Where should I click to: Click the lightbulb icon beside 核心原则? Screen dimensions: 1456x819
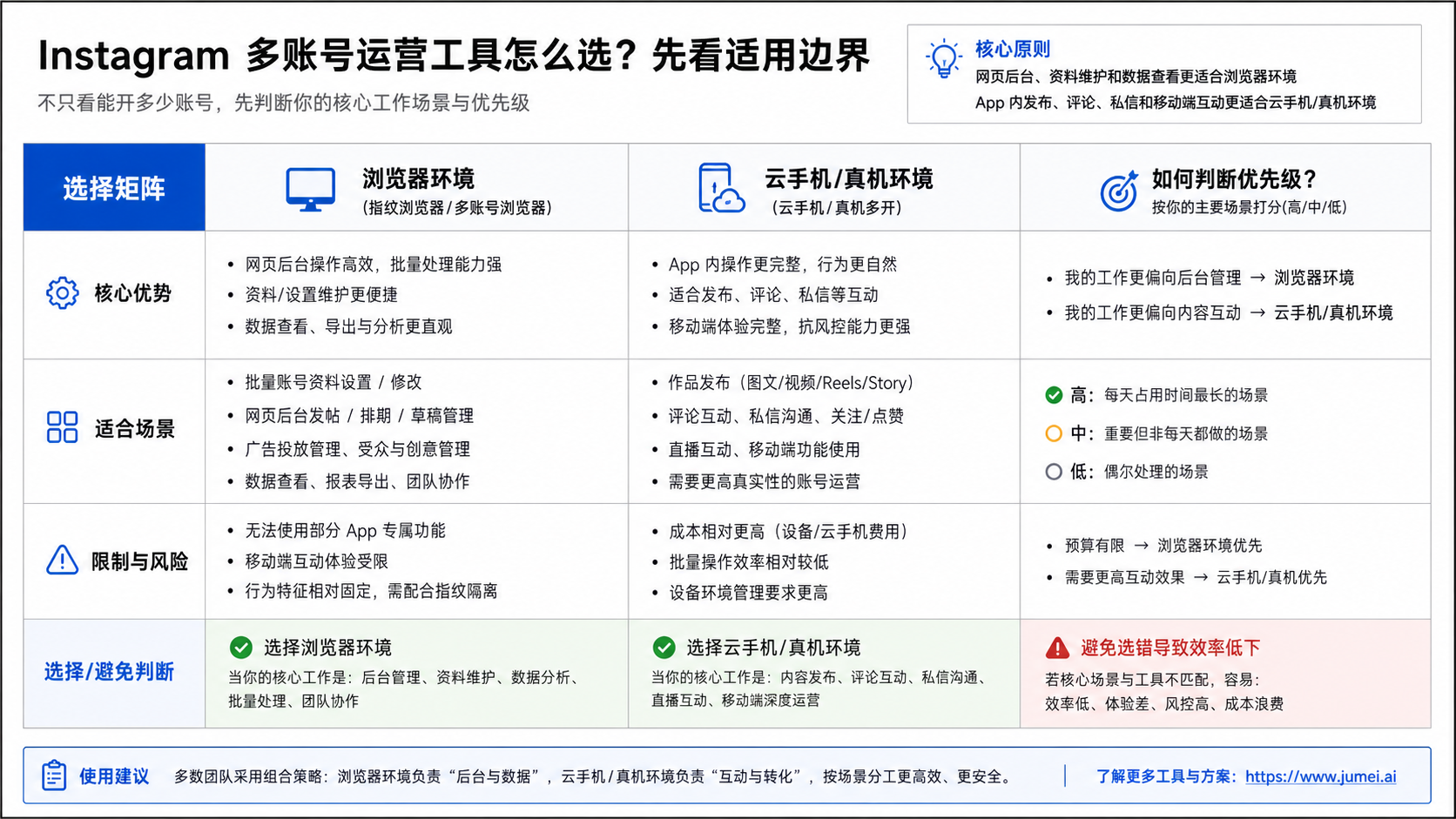click(943, 59)
